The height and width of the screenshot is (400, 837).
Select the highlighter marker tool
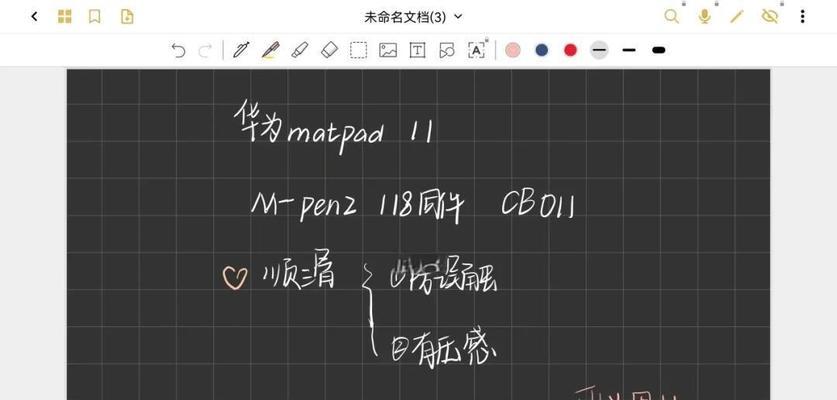(x=299, y=50)
